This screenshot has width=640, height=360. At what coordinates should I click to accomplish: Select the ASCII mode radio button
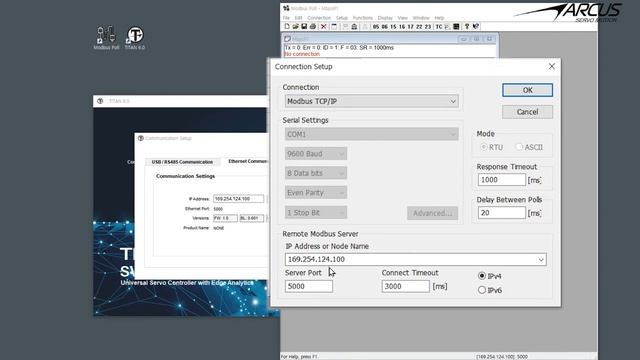(x=519, y=147)
